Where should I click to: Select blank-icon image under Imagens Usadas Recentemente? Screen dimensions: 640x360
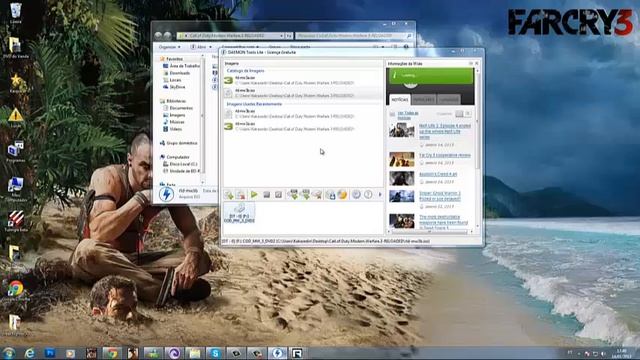302,113
